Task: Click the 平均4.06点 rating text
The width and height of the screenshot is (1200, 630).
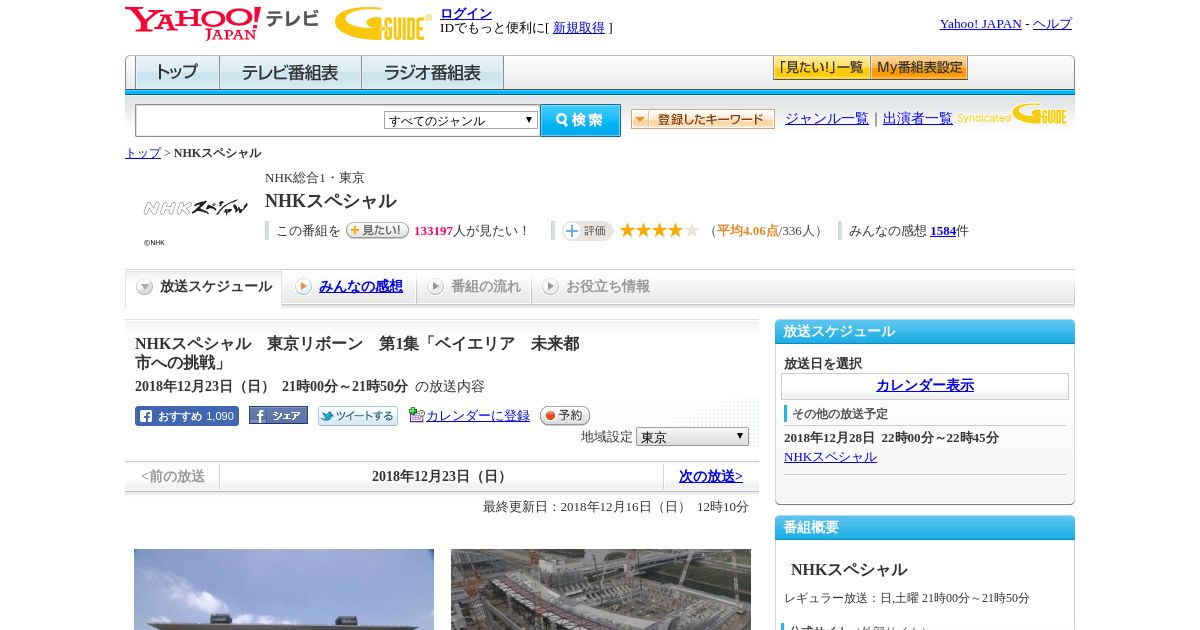Action: (748, 231)
